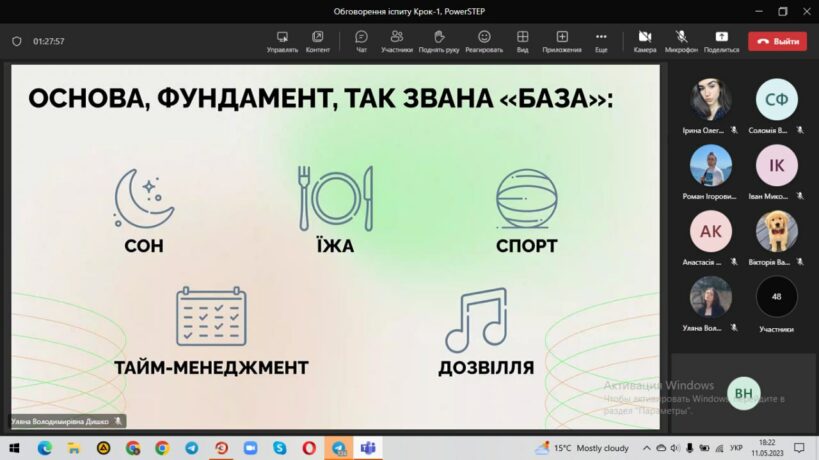
Task: Click the Контент toolbar icon
Action: (318, 40)
